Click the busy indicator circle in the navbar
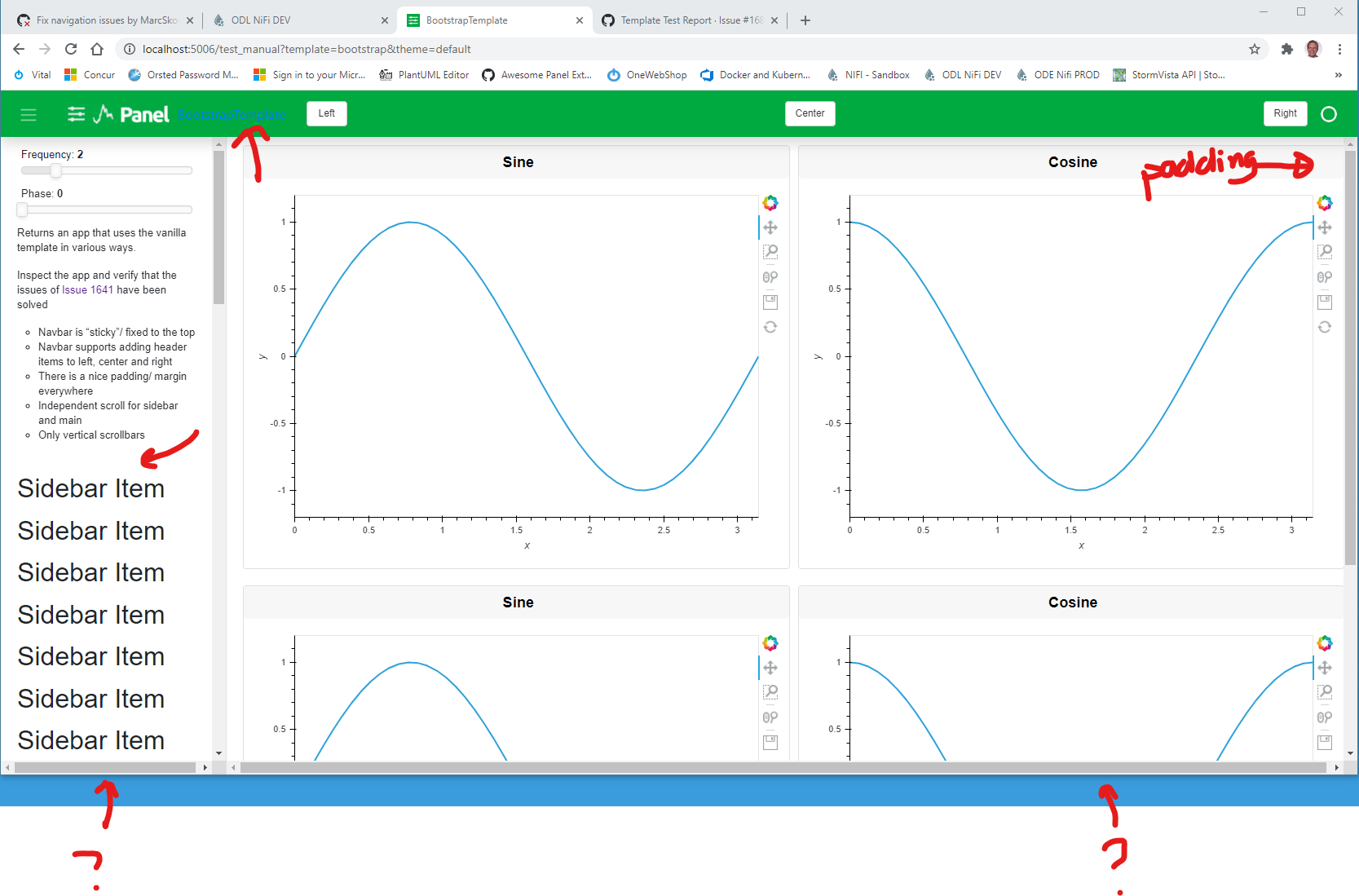Viewport: 1359px width, 896px height. pyautogui.click(x=1329, y=114)
